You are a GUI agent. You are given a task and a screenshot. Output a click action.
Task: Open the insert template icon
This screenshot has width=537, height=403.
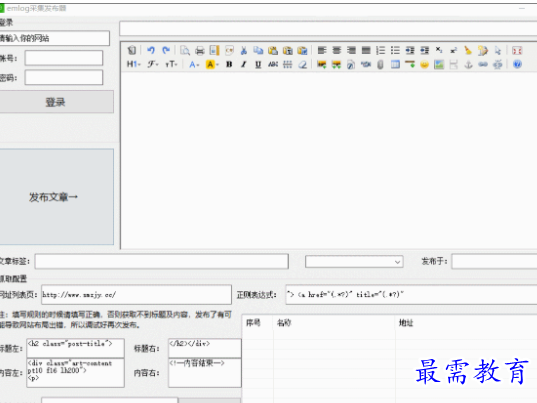click(214, 50)
